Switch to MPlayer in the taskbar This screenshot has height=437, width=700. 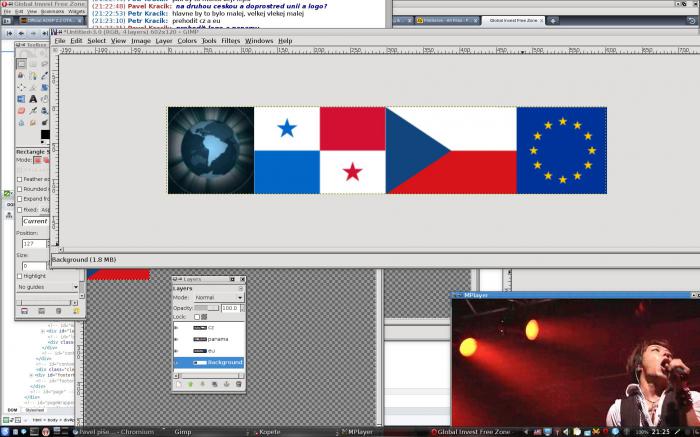pyautogui.click(x=360, y=432)
